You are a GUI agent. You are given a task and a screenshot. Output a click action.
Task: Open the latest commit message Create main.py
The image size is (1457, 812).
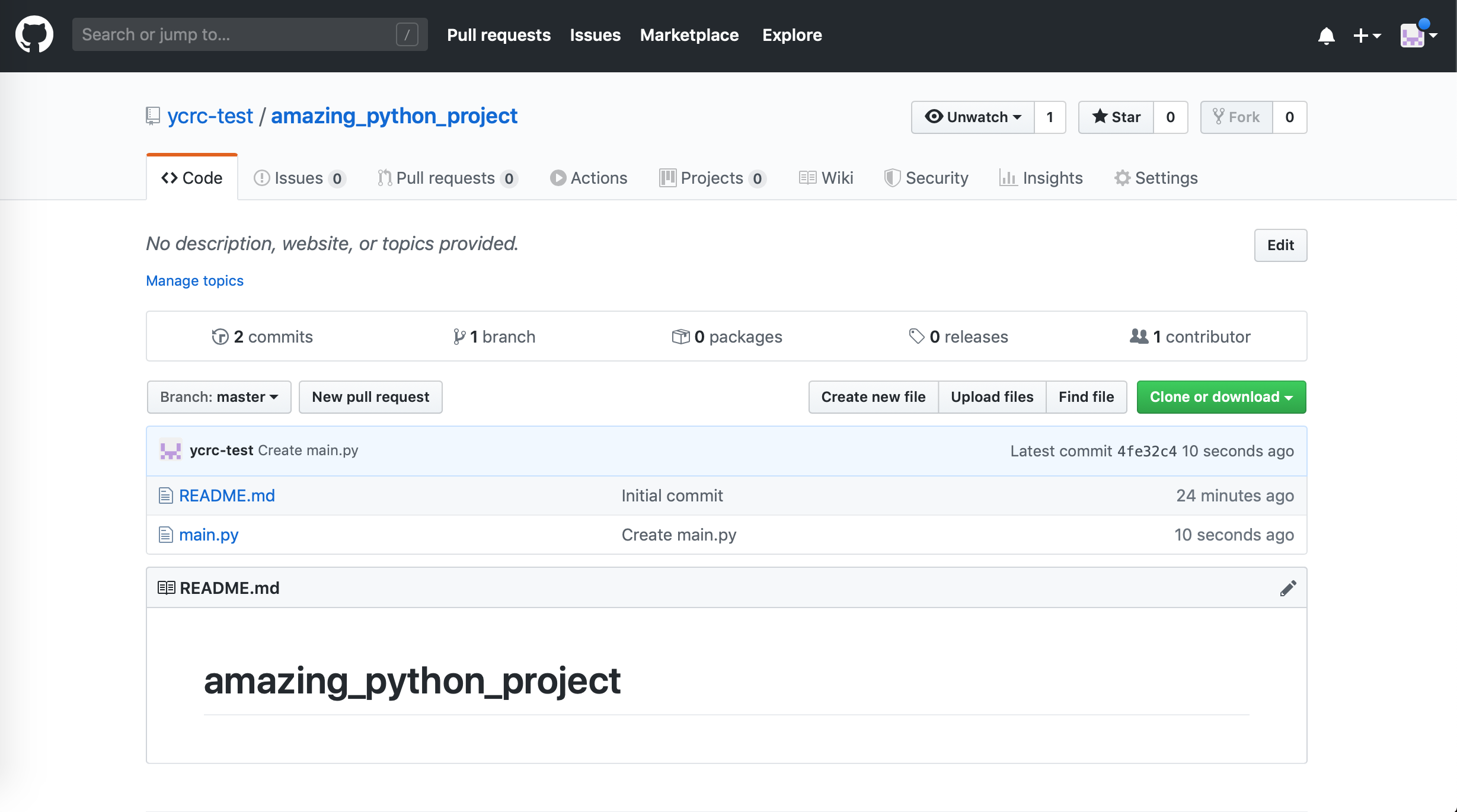(x=308, y=450)
